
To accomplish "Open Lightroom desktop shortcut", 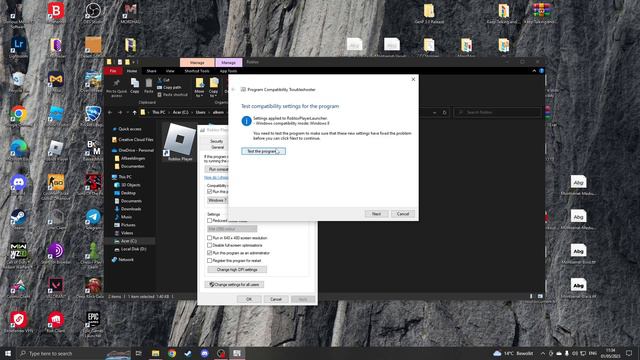I will [x=18, y=47].
